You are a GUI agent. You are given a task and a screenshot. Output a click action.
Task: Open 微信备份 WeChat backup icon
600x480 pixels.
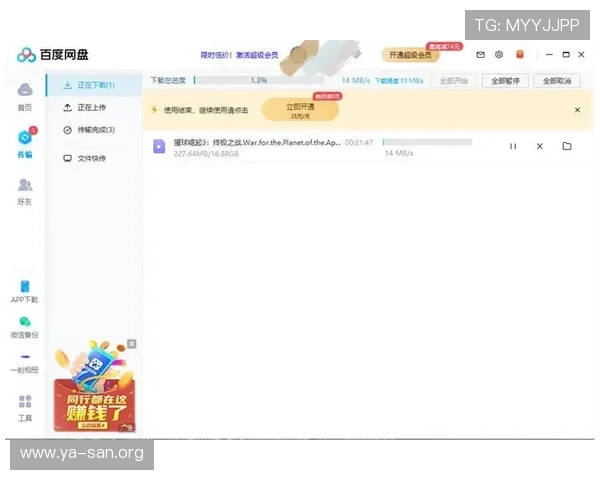point(25,322)
